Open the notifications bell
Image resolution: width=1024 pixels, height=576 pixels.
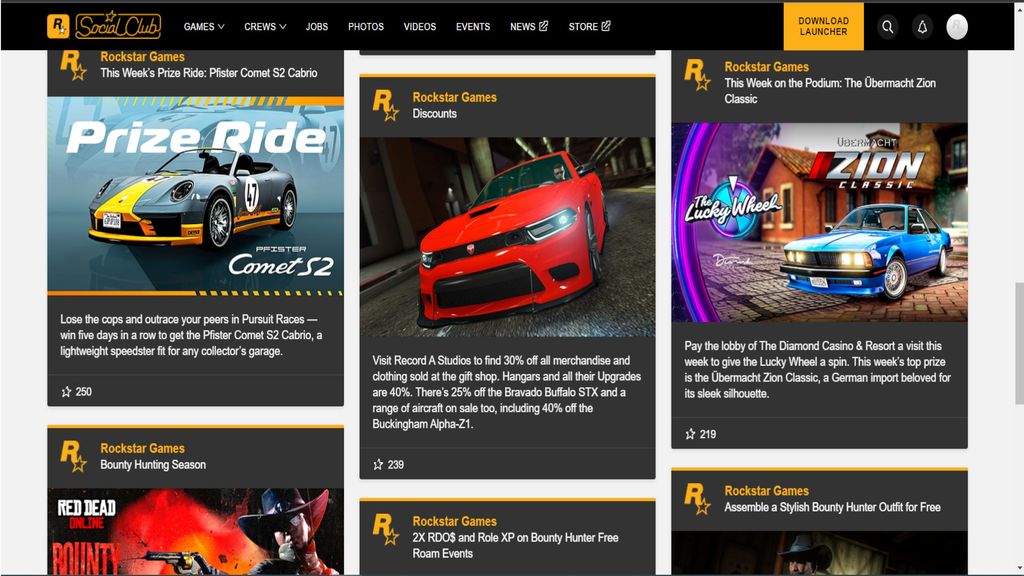(x=921, y=27)
